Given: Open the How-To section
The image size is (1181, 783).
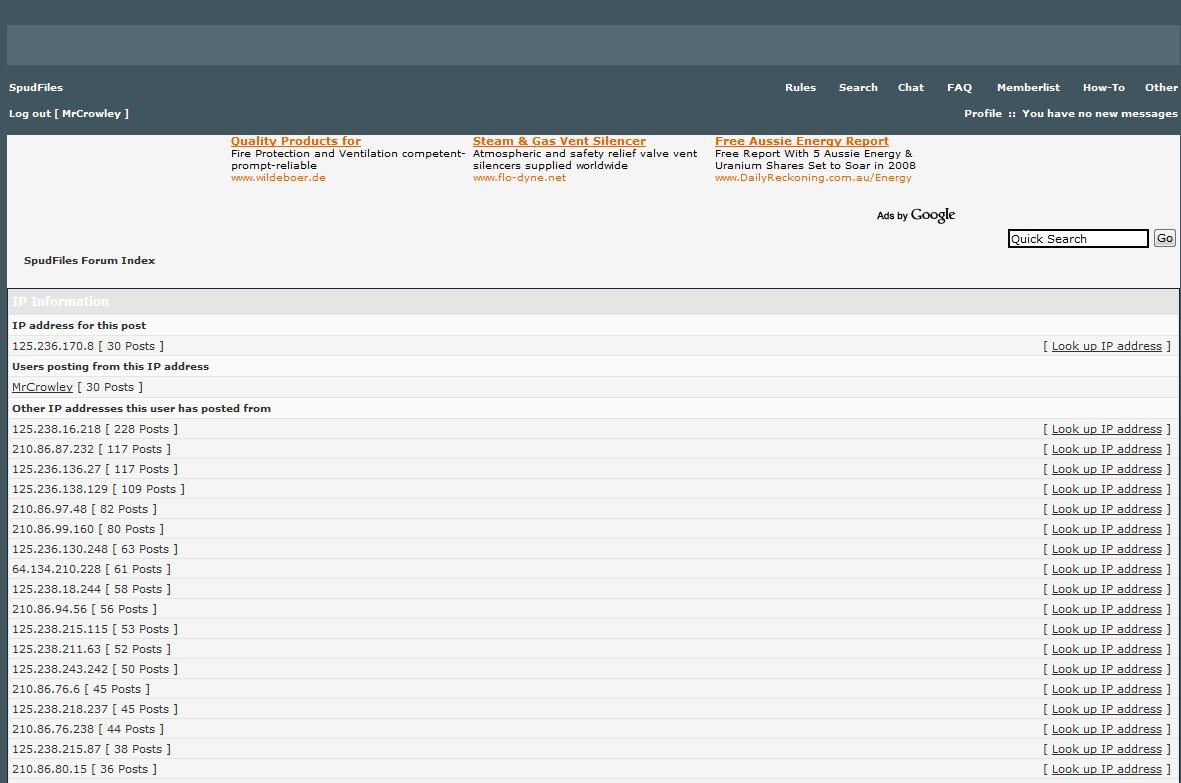Looking at the screenshot, I should pyautogui.click(x=1103, y=88).
